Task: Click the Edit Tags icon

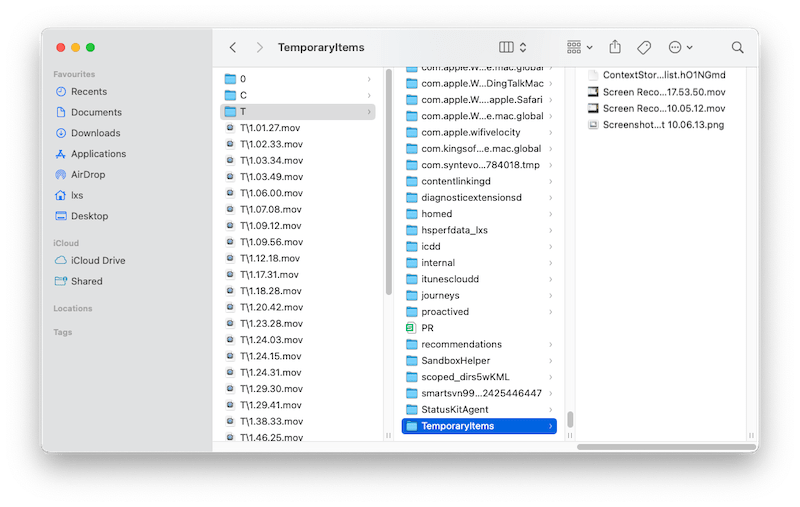Action: (644, 47)
